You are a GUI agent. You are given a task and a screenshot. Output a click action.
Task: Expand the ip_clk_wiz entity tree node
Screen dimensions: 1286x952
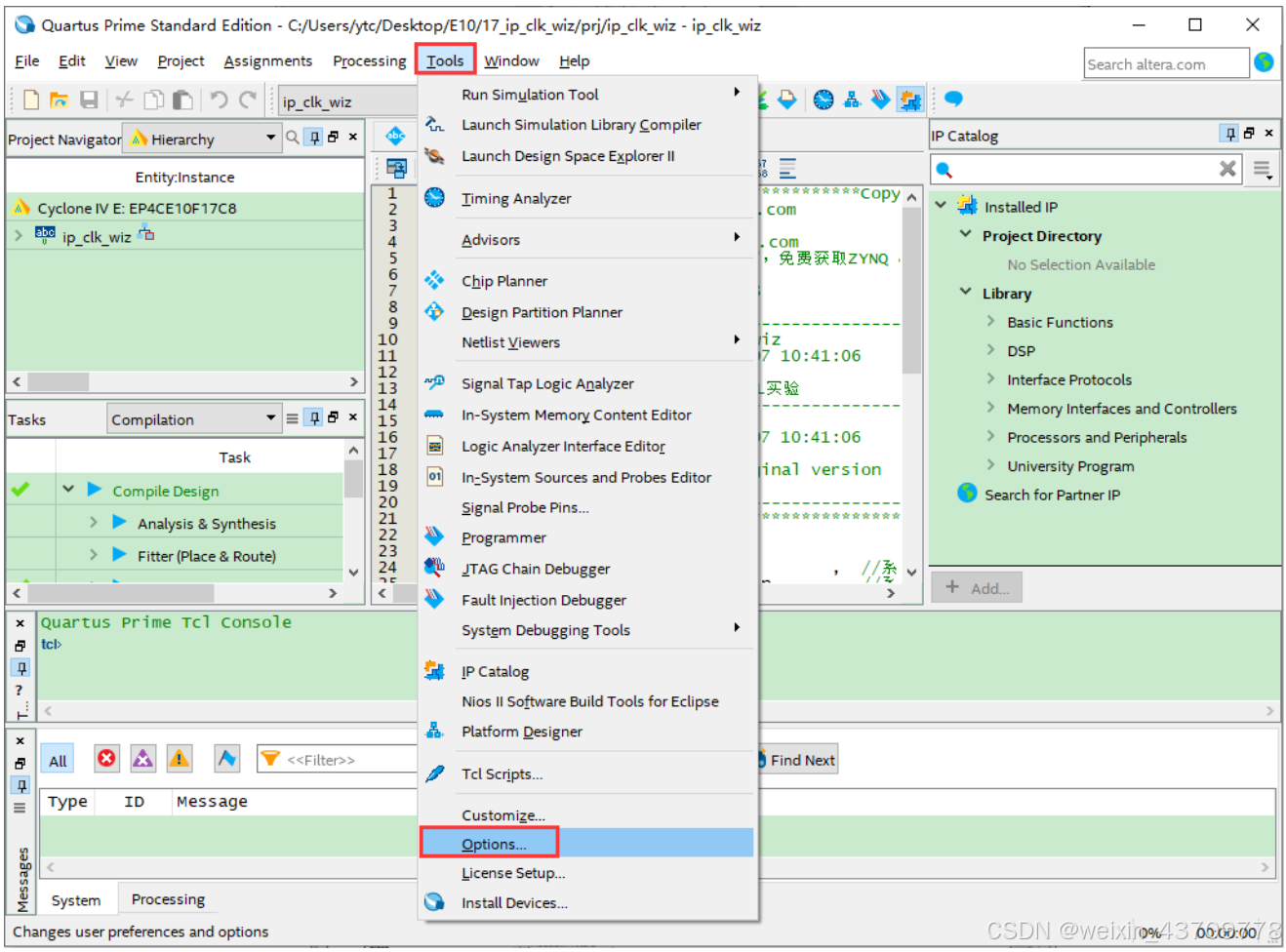(19, 235)
